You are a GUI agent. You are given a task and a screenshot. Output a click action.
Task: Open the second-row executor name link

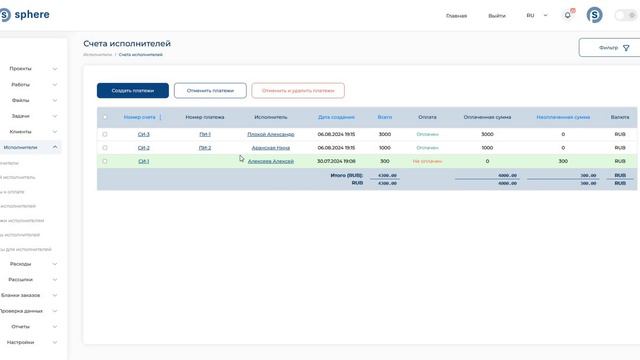click(271, 148)
